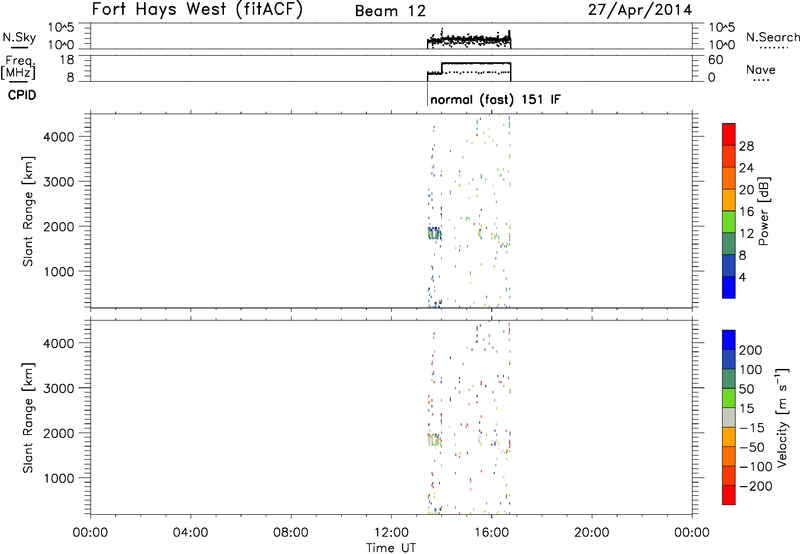Image resolution: width=800 pixels, height=554 pixels.
Task: Click time axis label '04:00'
Action: [x=190, y=533]
